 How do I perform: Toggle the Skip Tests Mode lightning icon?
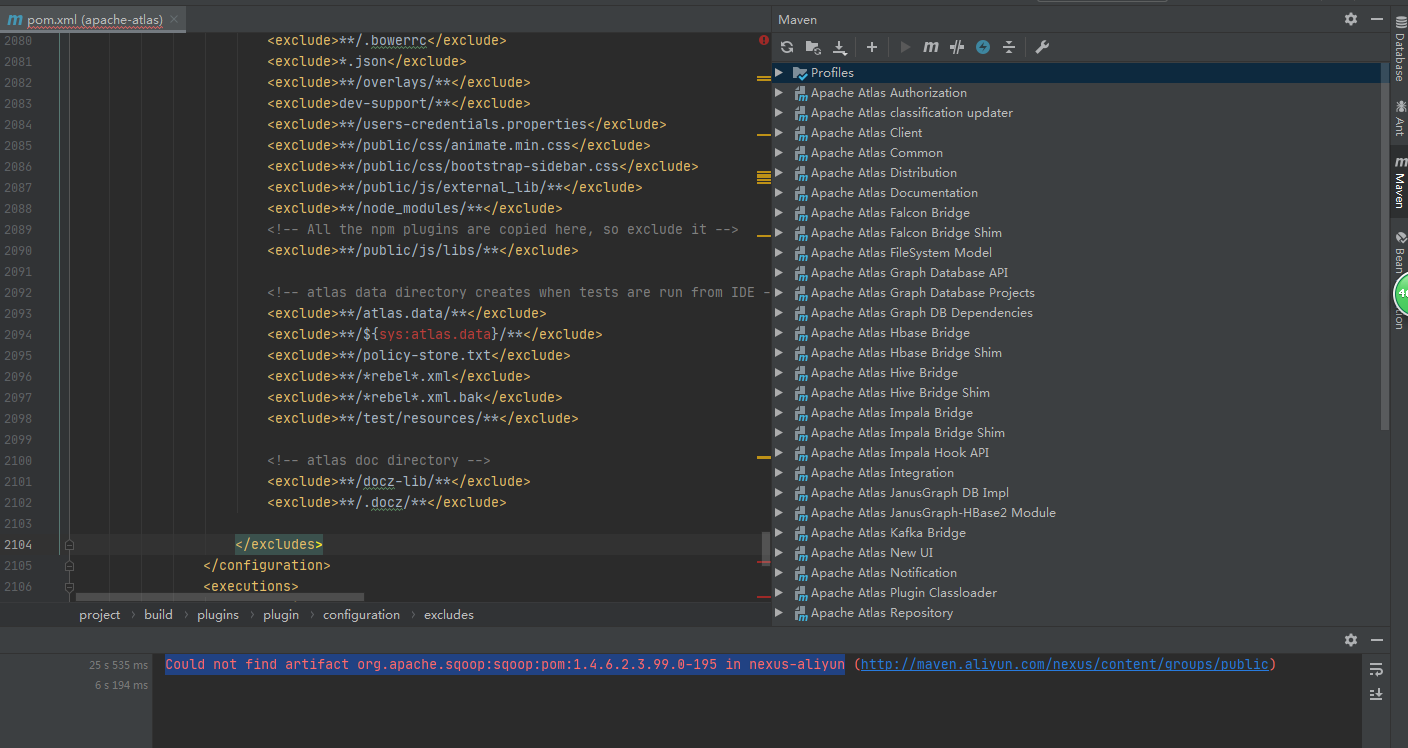(x=983, y=47)
